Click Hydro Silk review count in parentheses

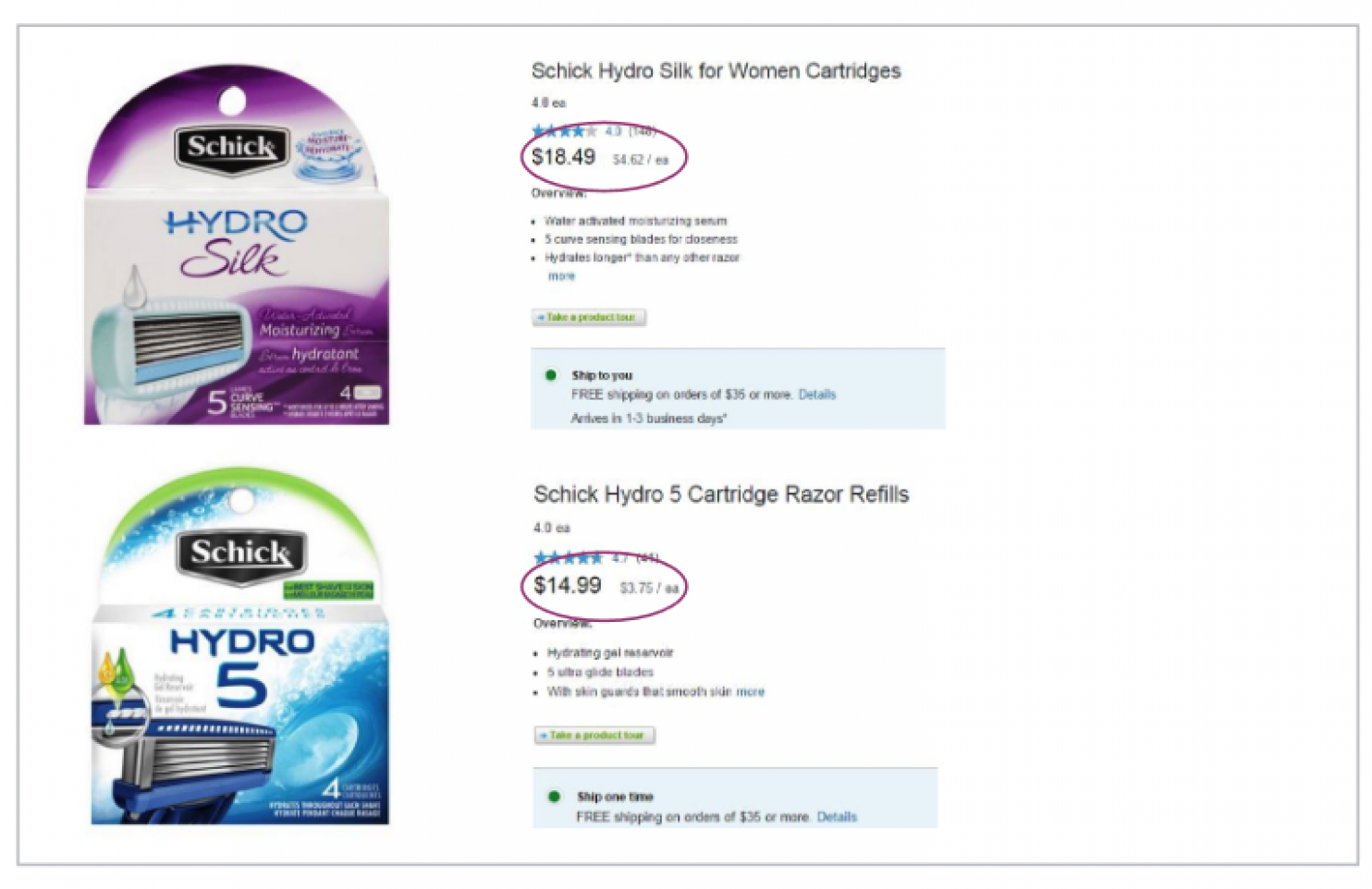tap(643, 131)
